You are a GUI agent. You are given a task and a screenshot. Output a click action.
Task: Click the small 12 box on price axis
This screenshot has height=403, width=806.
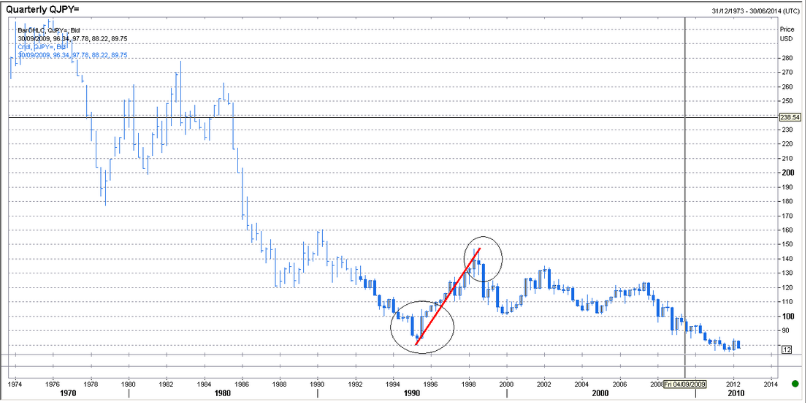point(788,347)
